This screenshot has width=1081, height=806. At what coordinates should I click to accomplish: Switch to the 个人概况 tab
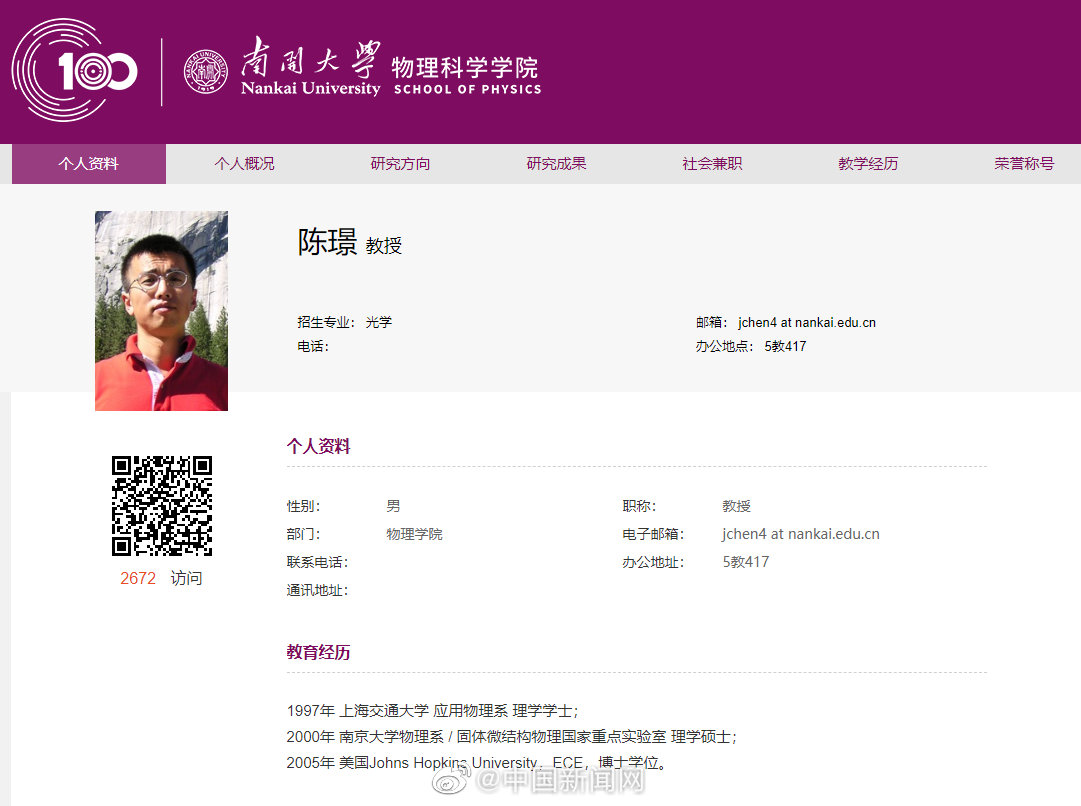pyautogui.click(x=244, y=164)
